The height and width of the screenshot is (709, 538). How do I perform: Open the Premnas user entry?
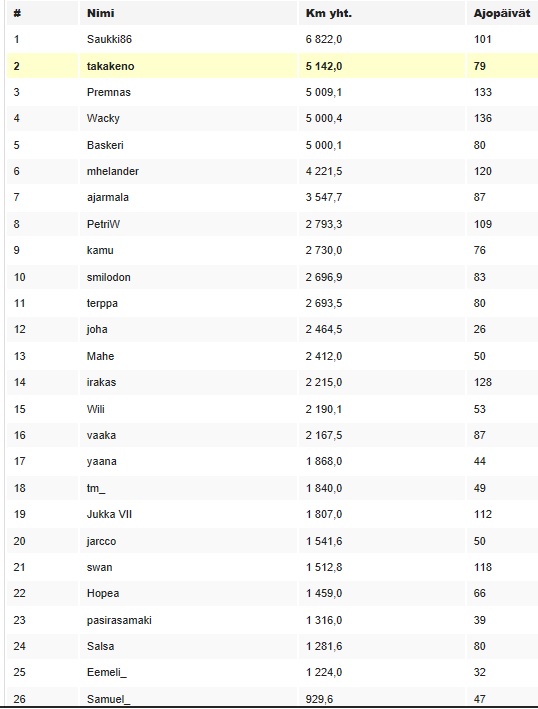(109, 92)
